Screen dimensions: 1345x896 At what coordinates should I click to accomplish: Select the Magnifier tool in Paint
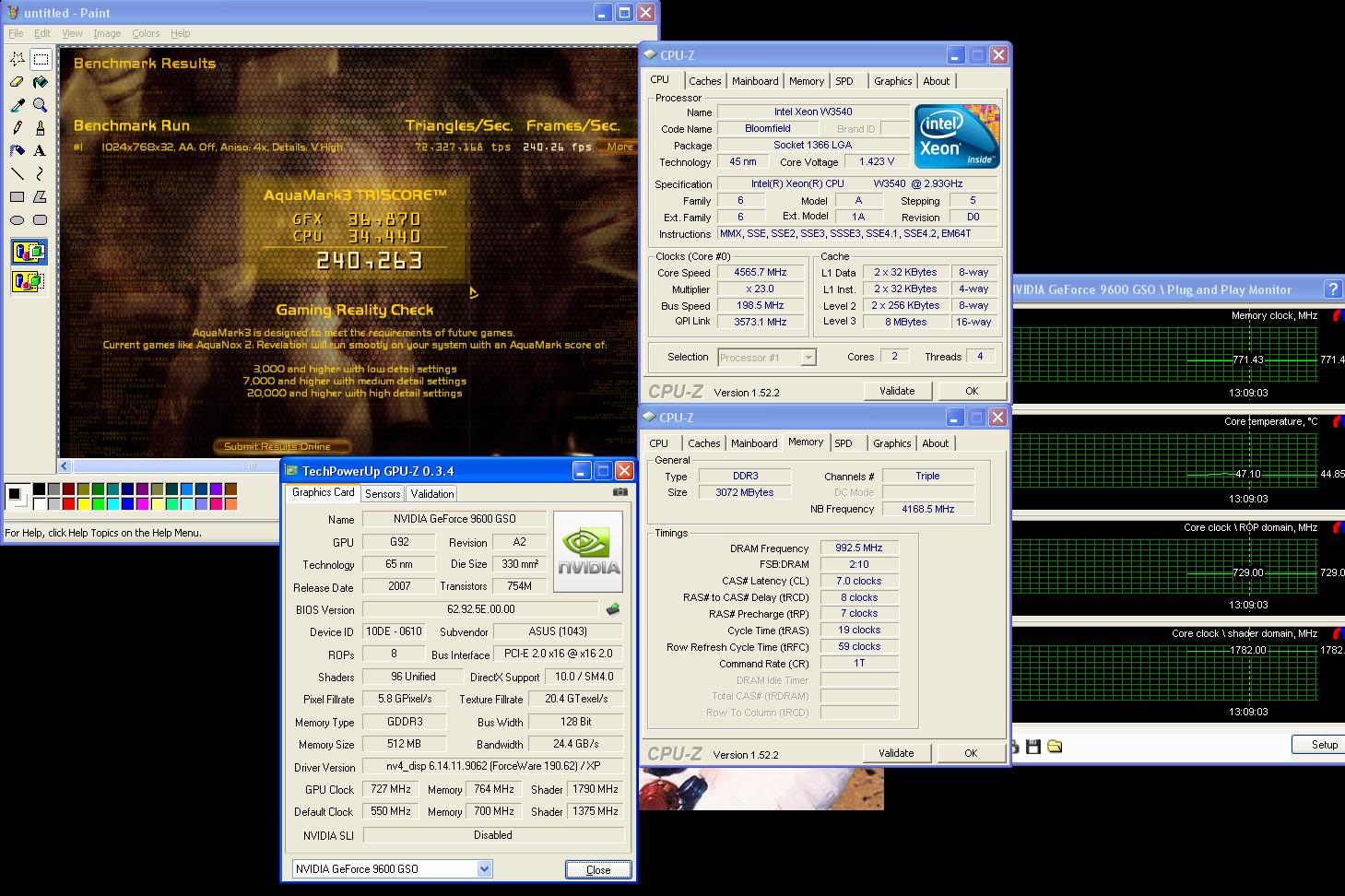pyautogui.click(x=41, y=105)
